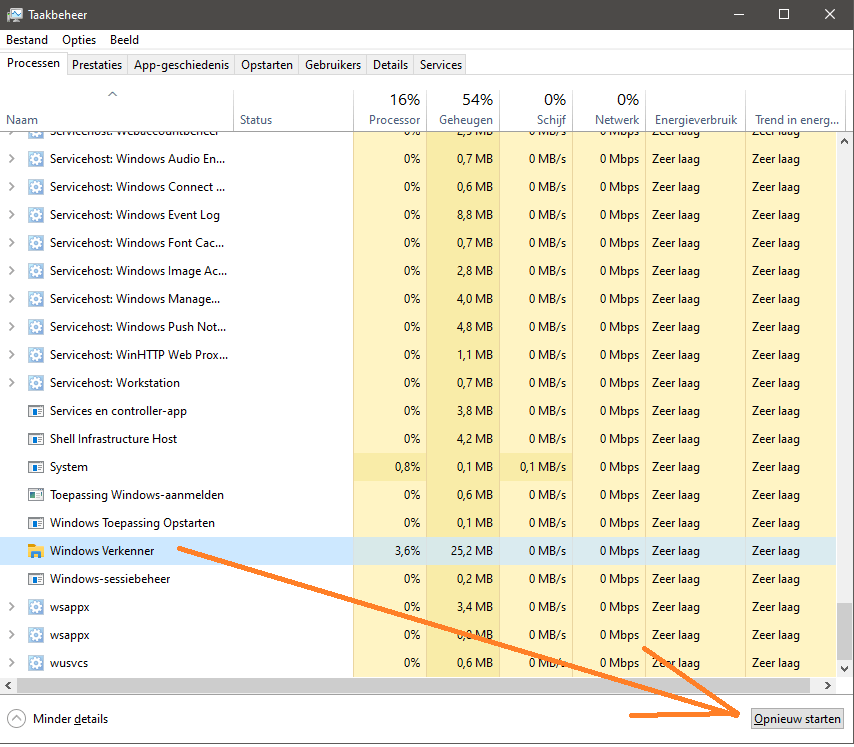Switch to the Services tab
The width and height of the screenshot is (854, 747).
point(441,65)
